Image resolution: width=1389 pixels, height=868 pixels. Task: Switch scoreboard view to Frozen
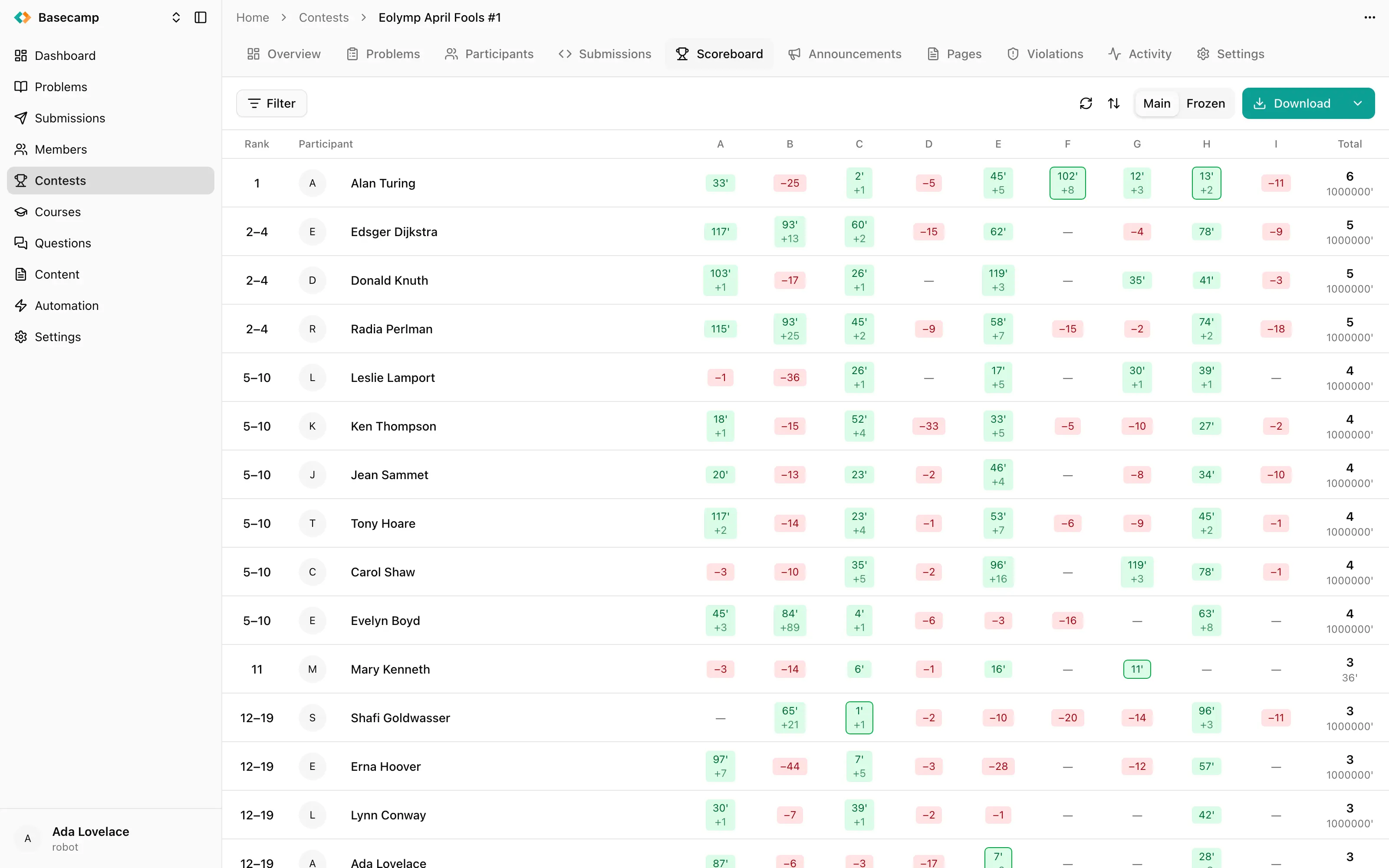1205,103
